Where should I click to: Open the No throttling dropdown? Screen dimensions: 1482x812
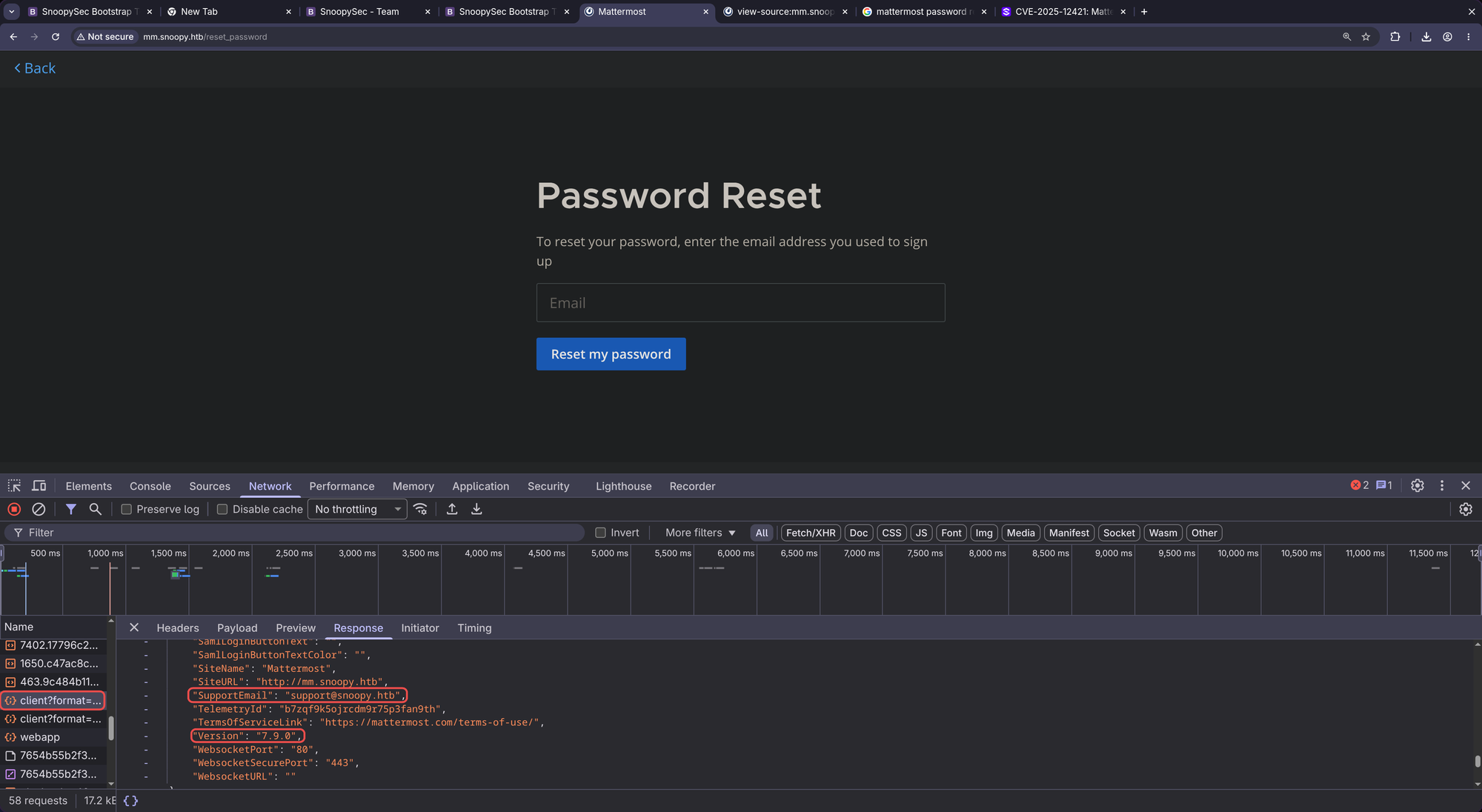357,509
